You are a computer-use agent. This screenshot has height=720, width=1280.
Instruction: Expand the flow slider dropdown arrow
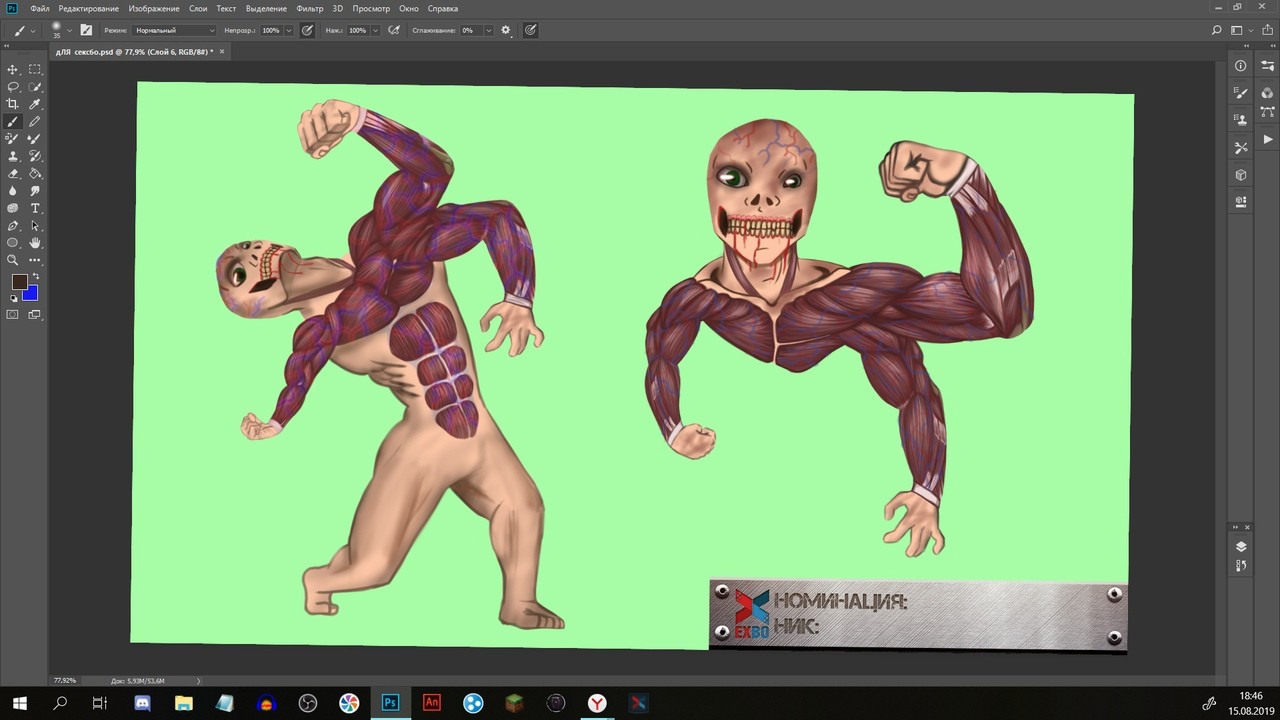(376, 30)
